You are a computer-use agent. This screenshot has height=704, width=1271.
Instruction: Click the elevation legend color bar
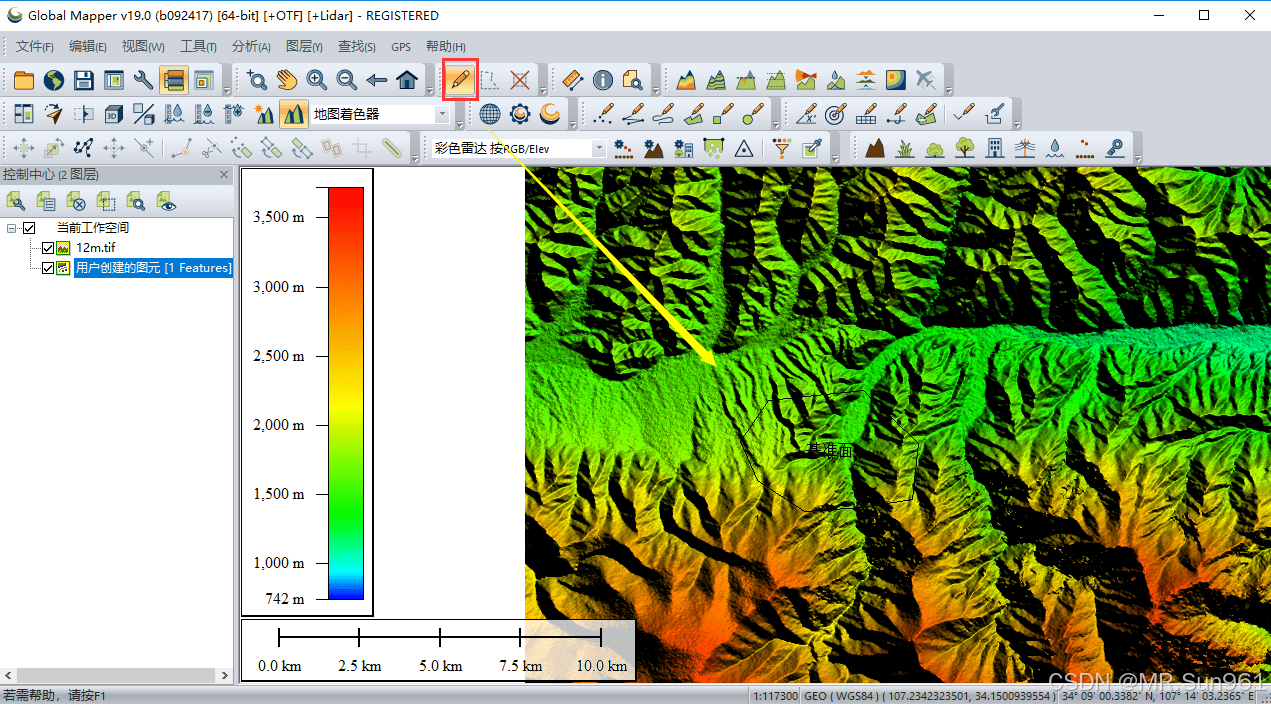[x=346, y=393]
